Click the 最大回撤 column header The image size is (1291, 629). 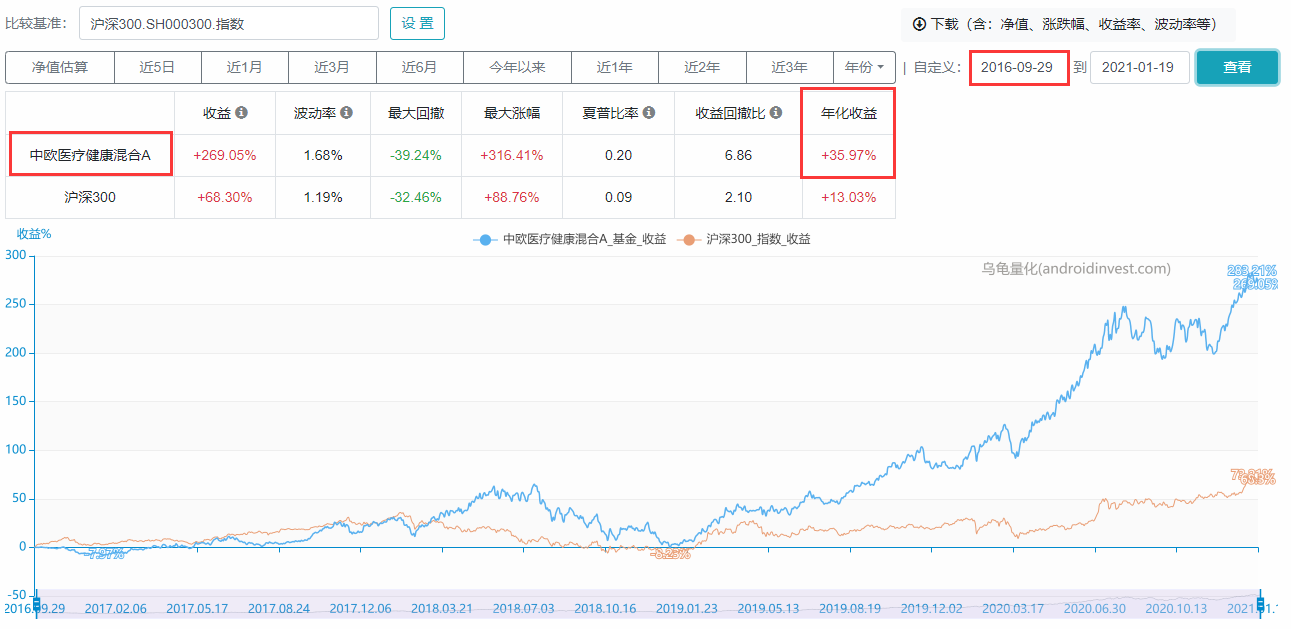(416, 113)
